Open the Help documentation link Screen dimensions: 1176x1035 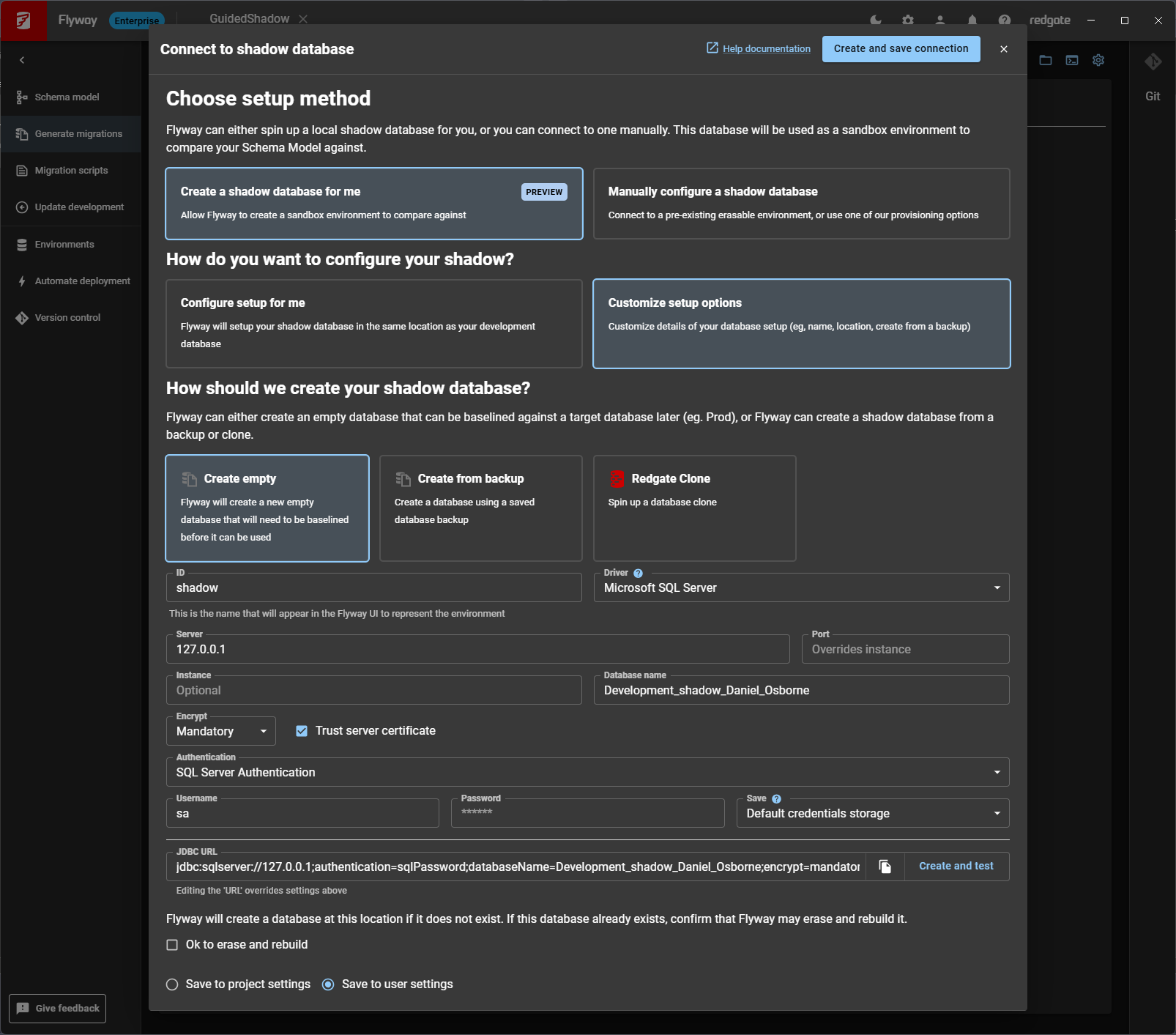pyautogui.click(x=766, y=48)
